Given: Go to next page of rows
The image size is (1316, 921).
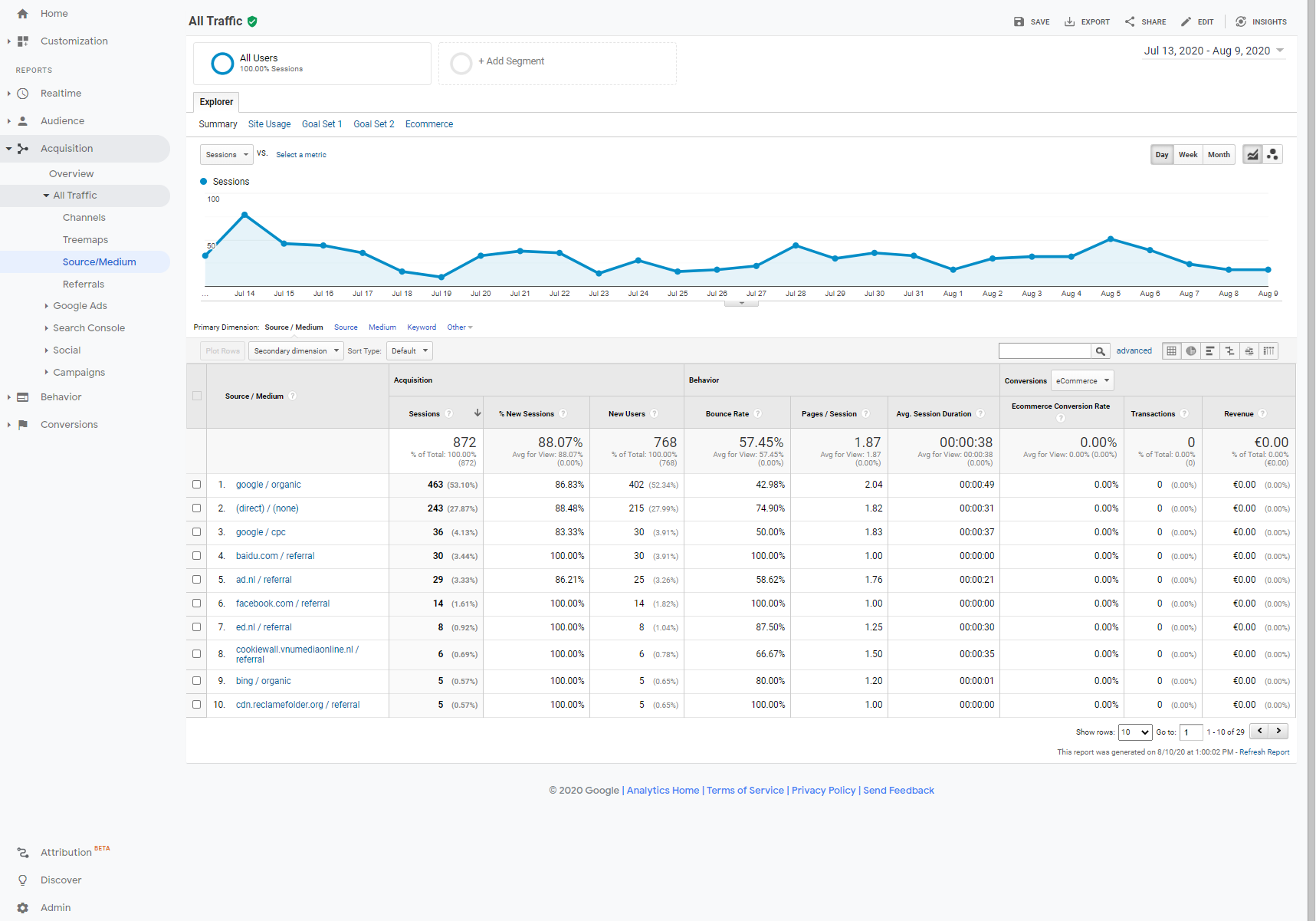Looking at the screenshot, I should click(x=1278, y=732).
